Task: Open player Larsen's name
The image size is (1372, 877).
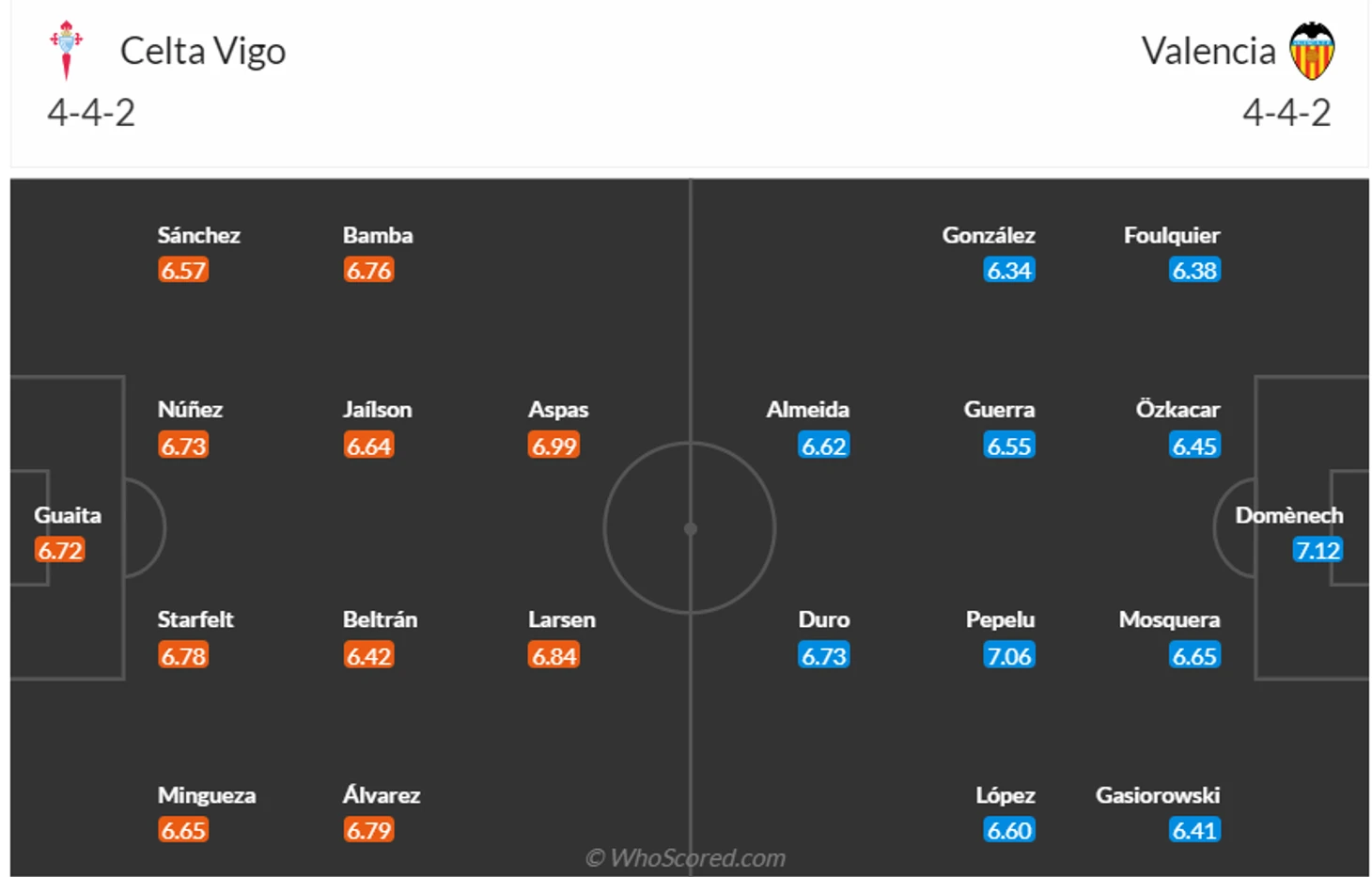Action: [x=562, y=619]
